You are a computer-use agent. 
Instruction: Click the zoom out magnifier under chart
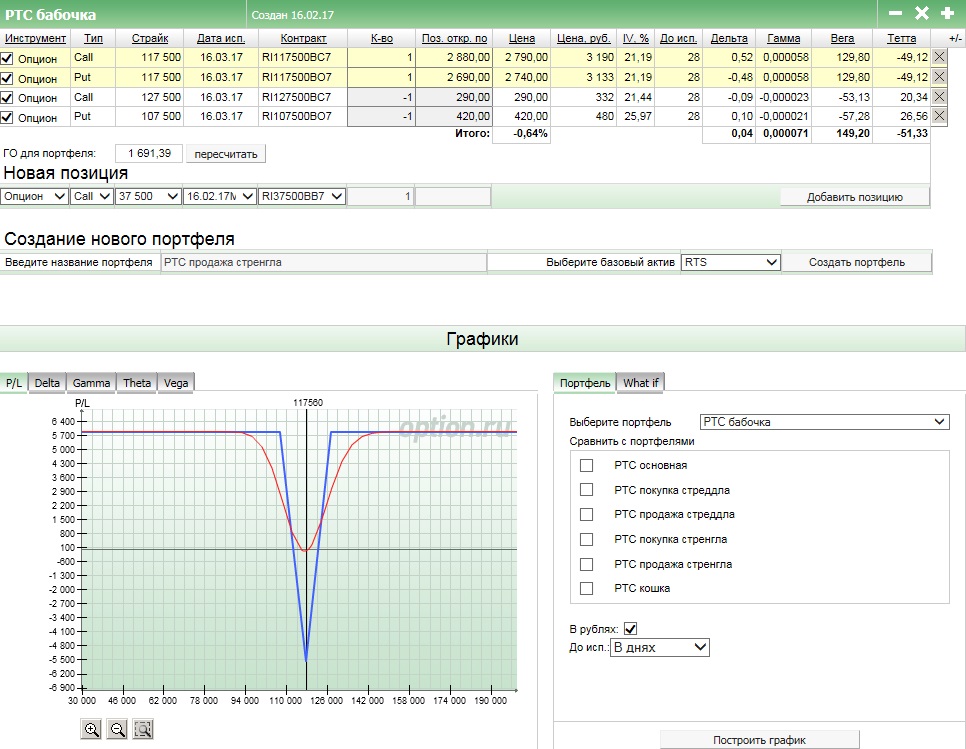pyautogui.click(x=117, y=729)
